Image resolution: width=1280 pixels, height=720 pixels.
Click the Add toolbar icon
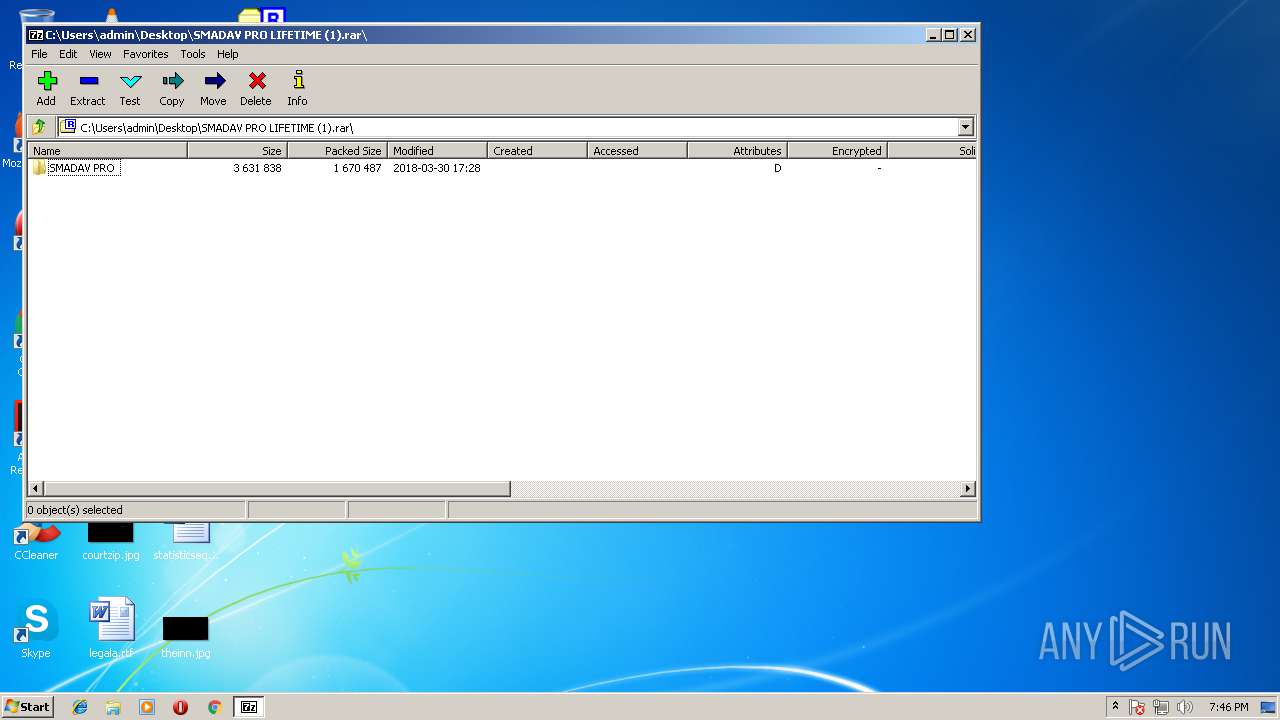(46, 88)
